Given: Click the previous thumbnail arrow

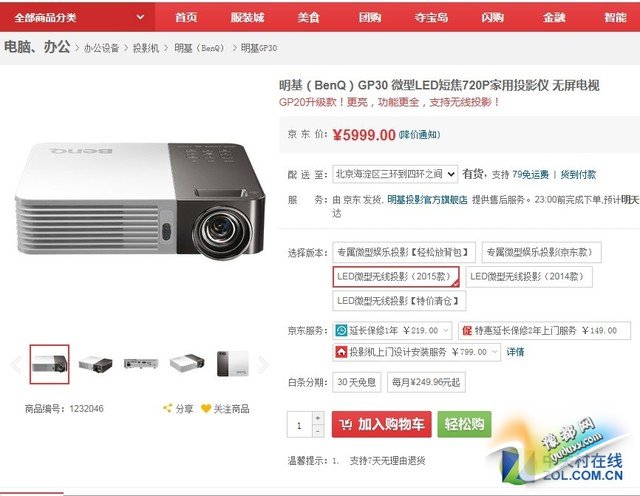Looking at the screenshot, I should 16,365.
